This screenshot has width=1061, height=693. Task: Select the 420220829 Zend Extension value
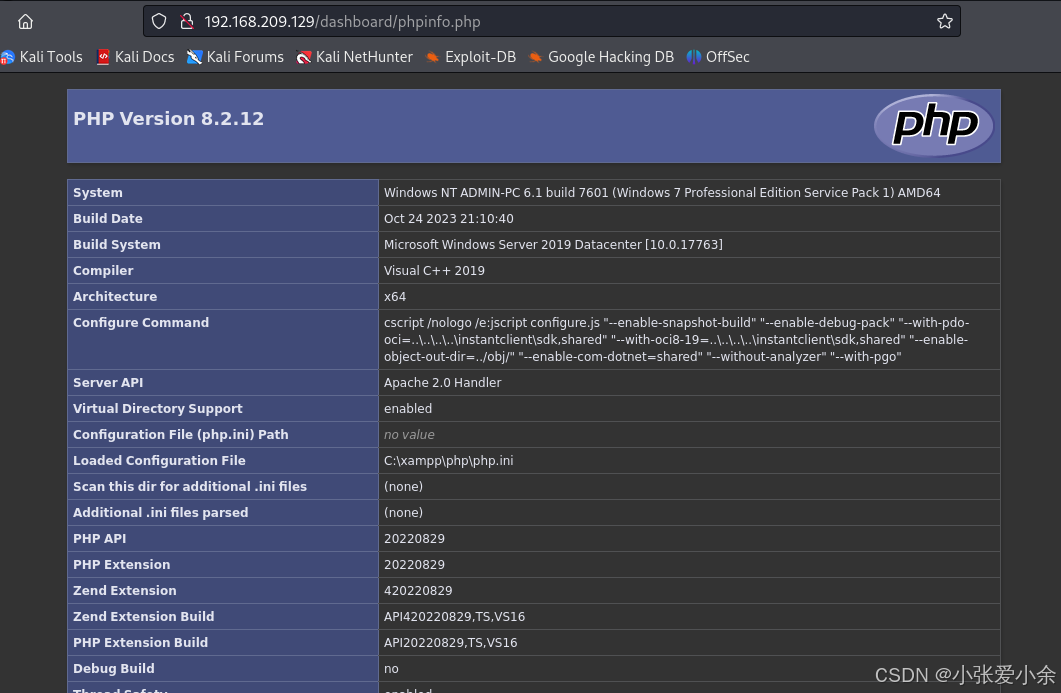tap(417, 591)
